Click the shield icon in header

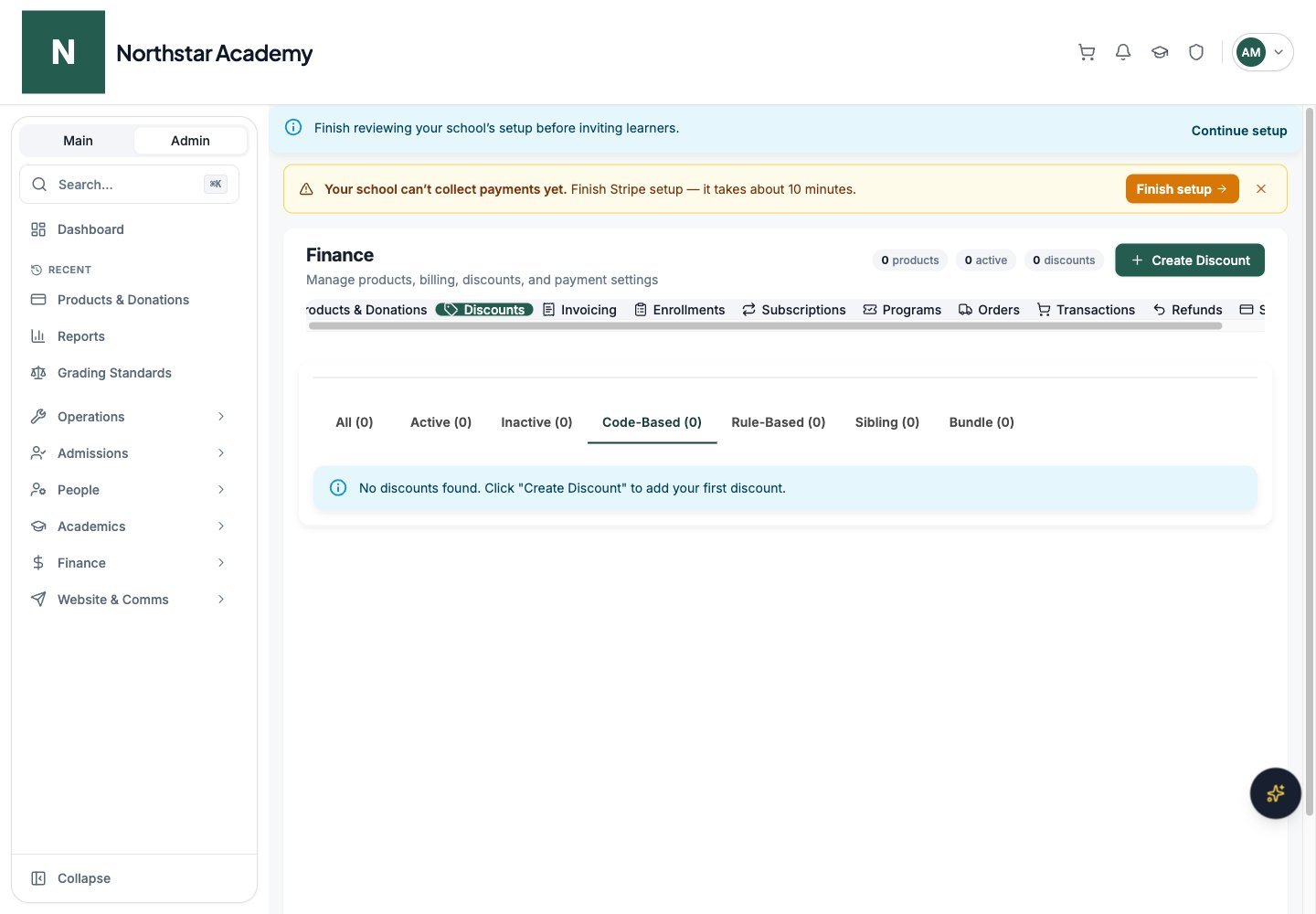point(1196,52)
